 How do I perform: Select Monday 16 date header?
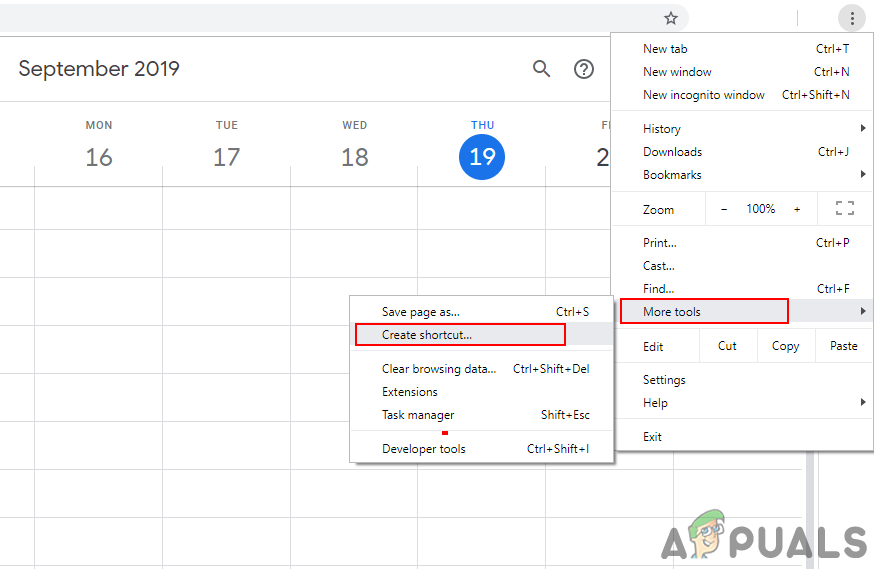[x=99, y=157]
